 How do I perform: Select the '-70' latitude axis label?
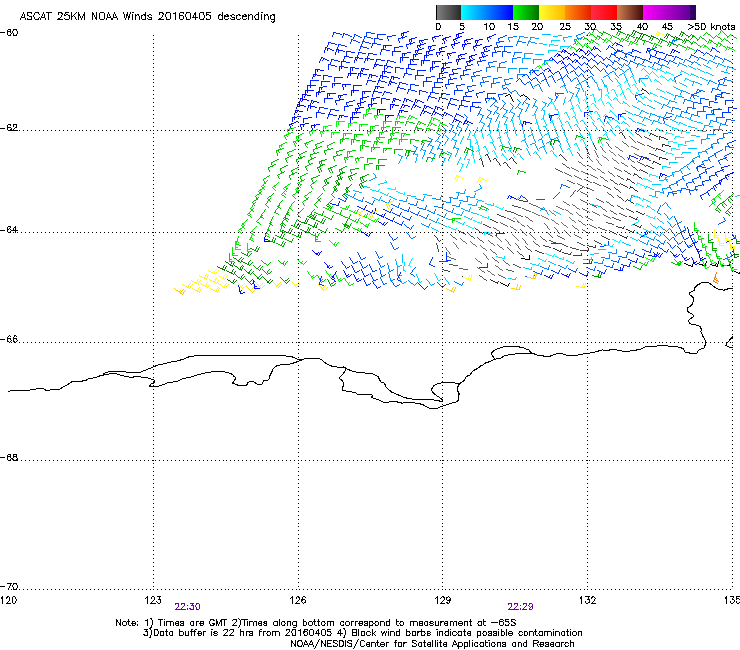[x=9, y=587]
